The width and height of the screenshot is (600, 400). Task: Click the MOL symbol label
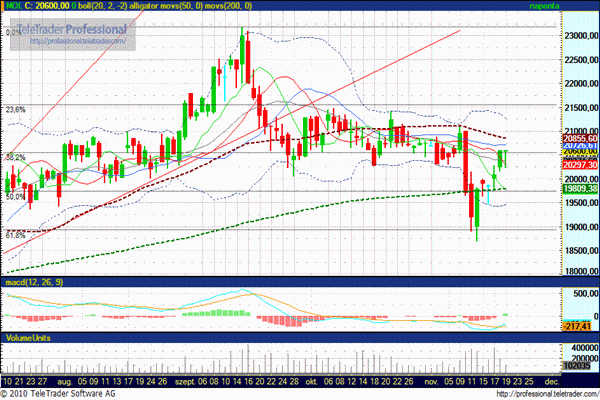[x=12, y=6]
